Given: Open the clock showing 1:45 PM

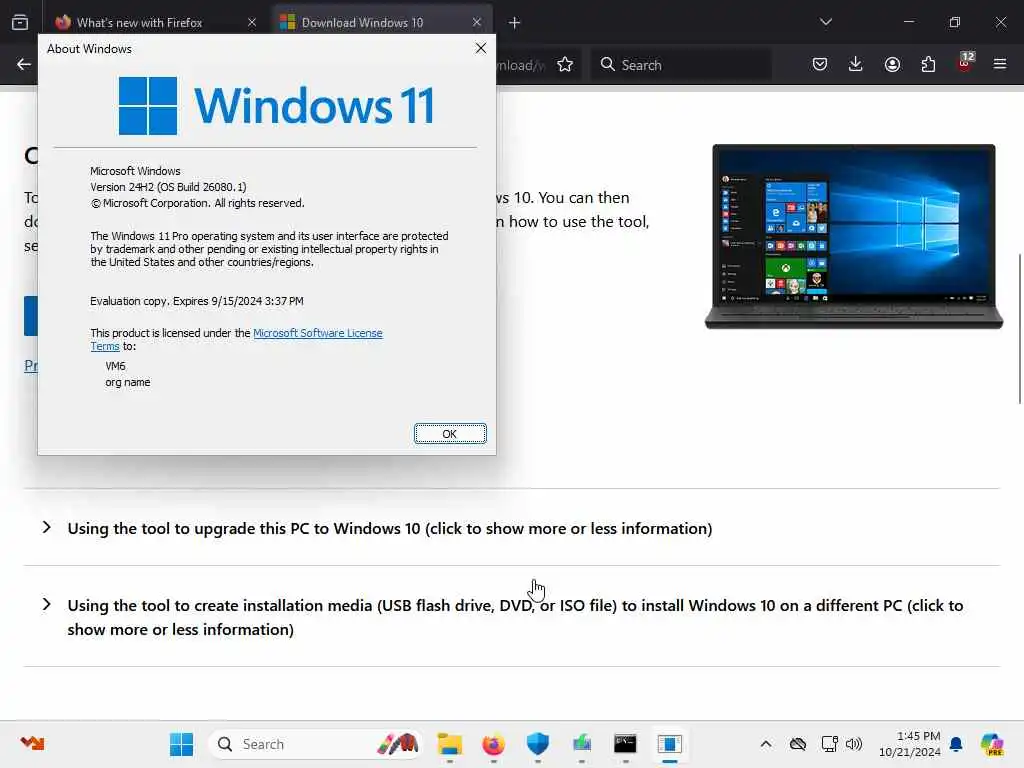Looking at the screenshot, I should [909, 744].
